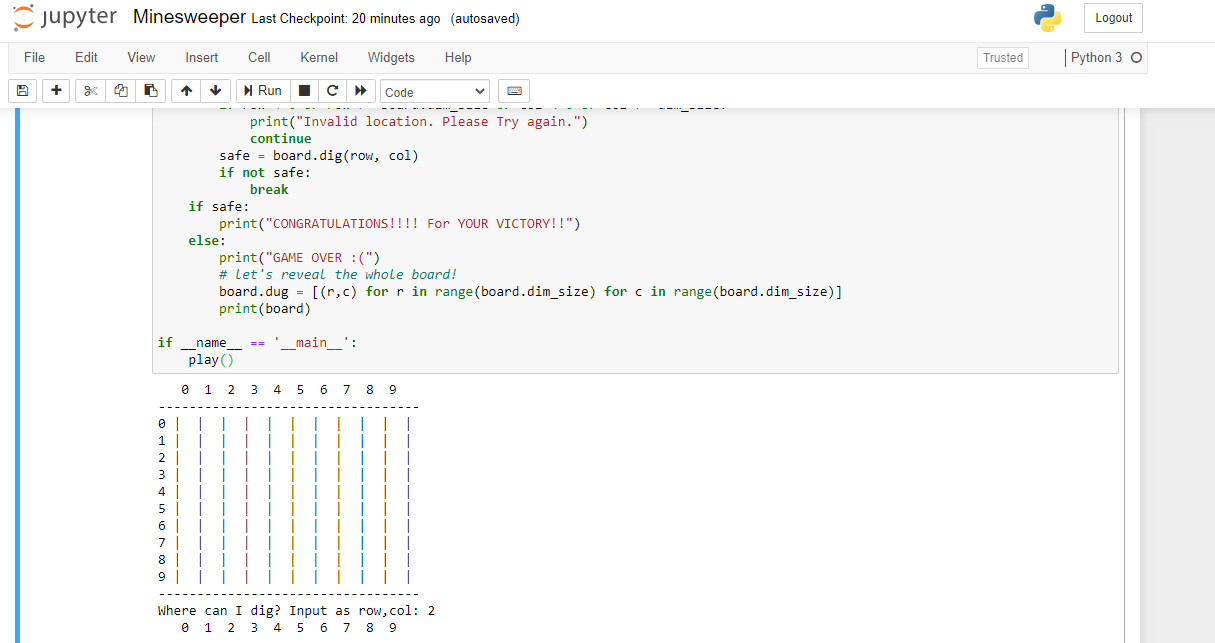Click the 'if not safe:' code line
Screen dimensions: 1215x643
tap(265, 172)
